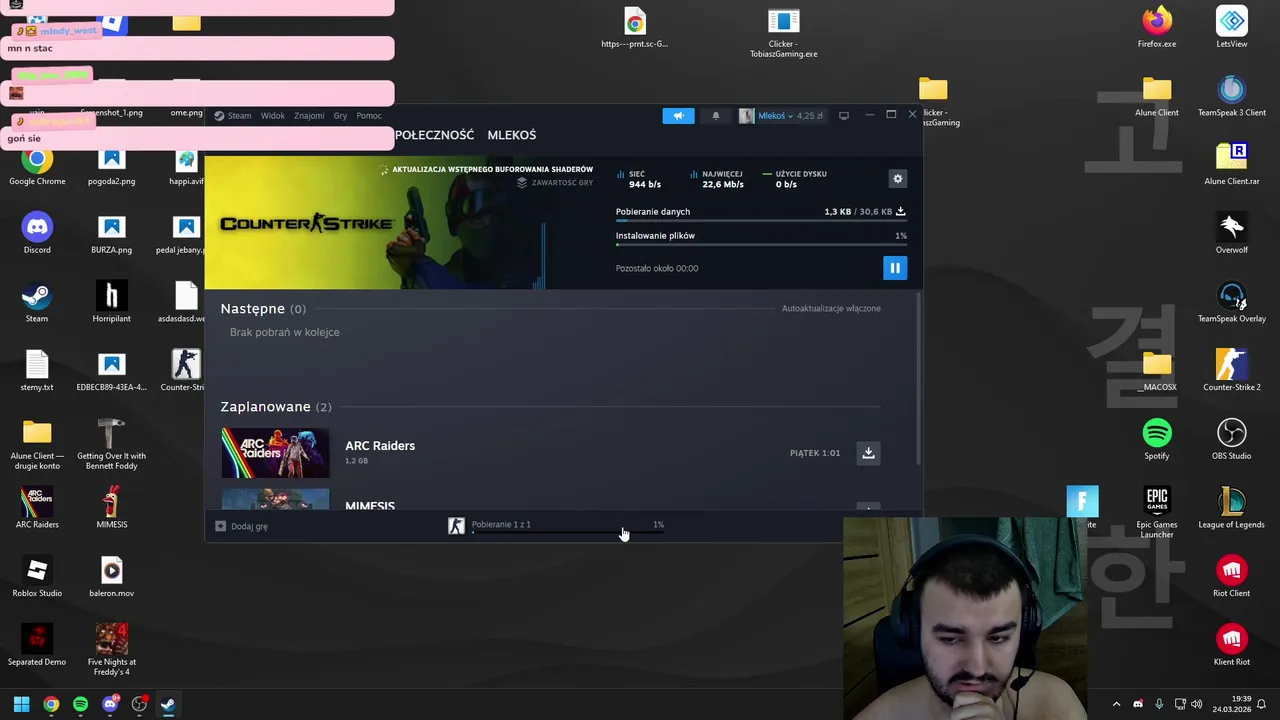Click the PIĄTEK 1:01 scheduled time
Image resolution: width=1280 pixels, height=720 pixels.
pos(815,453)
